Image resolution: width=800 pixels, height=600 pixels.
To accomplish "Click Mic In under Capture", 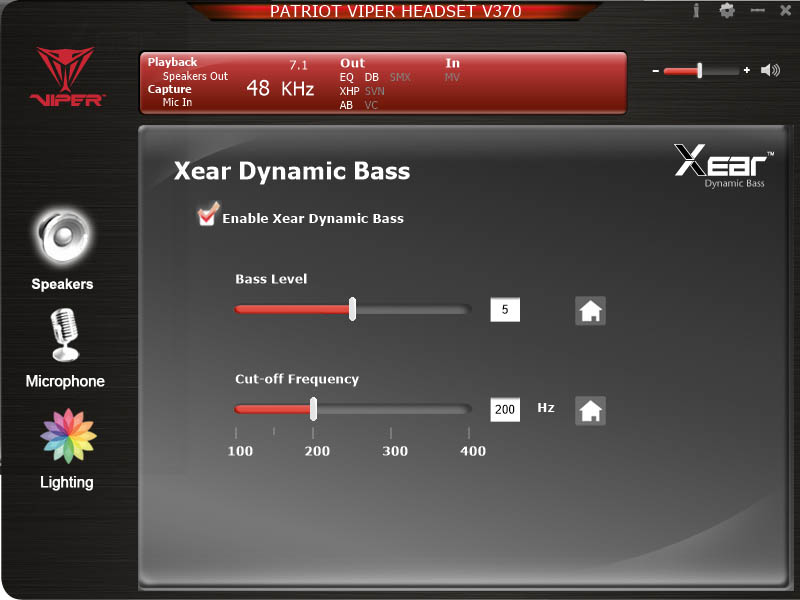I will click(x=178, y=102).
